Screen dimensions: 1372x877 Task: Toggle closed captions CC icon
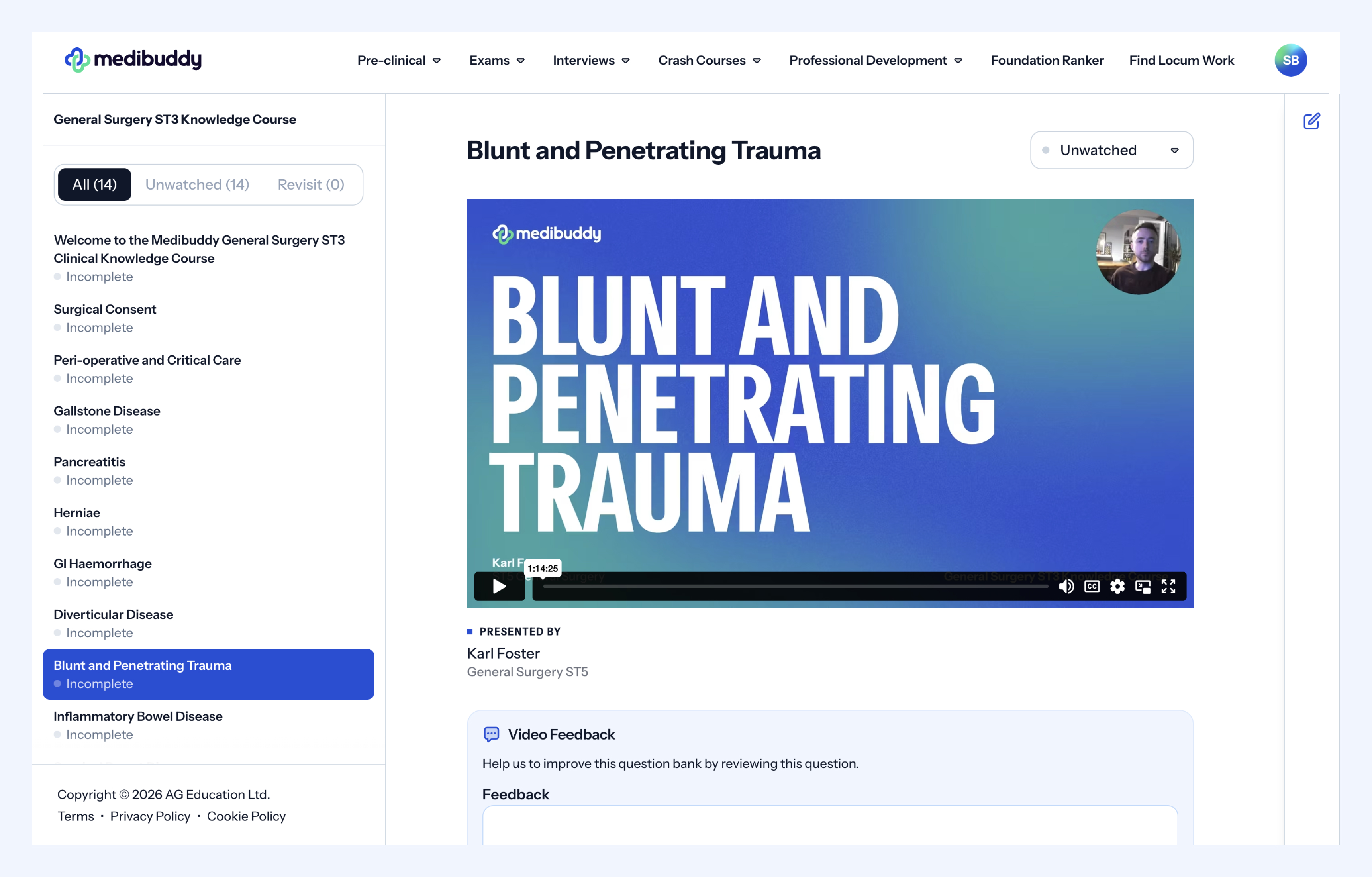pyautogui.click(x=1092, y=587)
